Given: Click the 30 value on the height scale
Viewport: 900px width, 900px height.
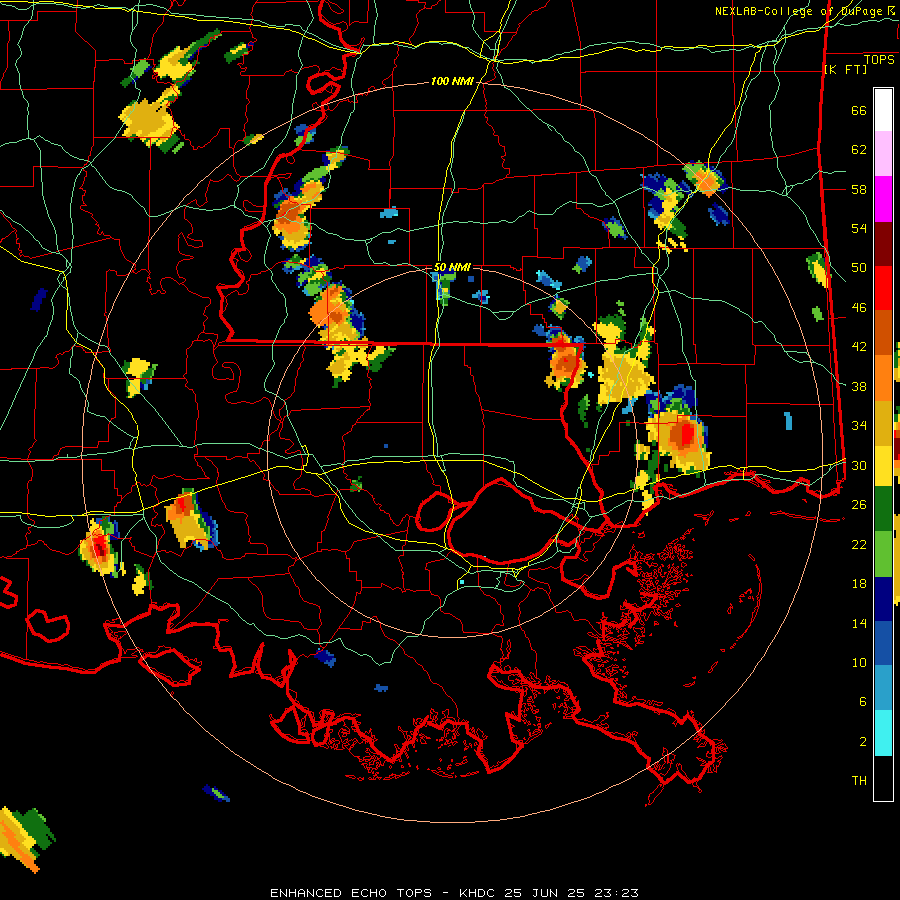Looking at the screenshot, I should (859, 465).
